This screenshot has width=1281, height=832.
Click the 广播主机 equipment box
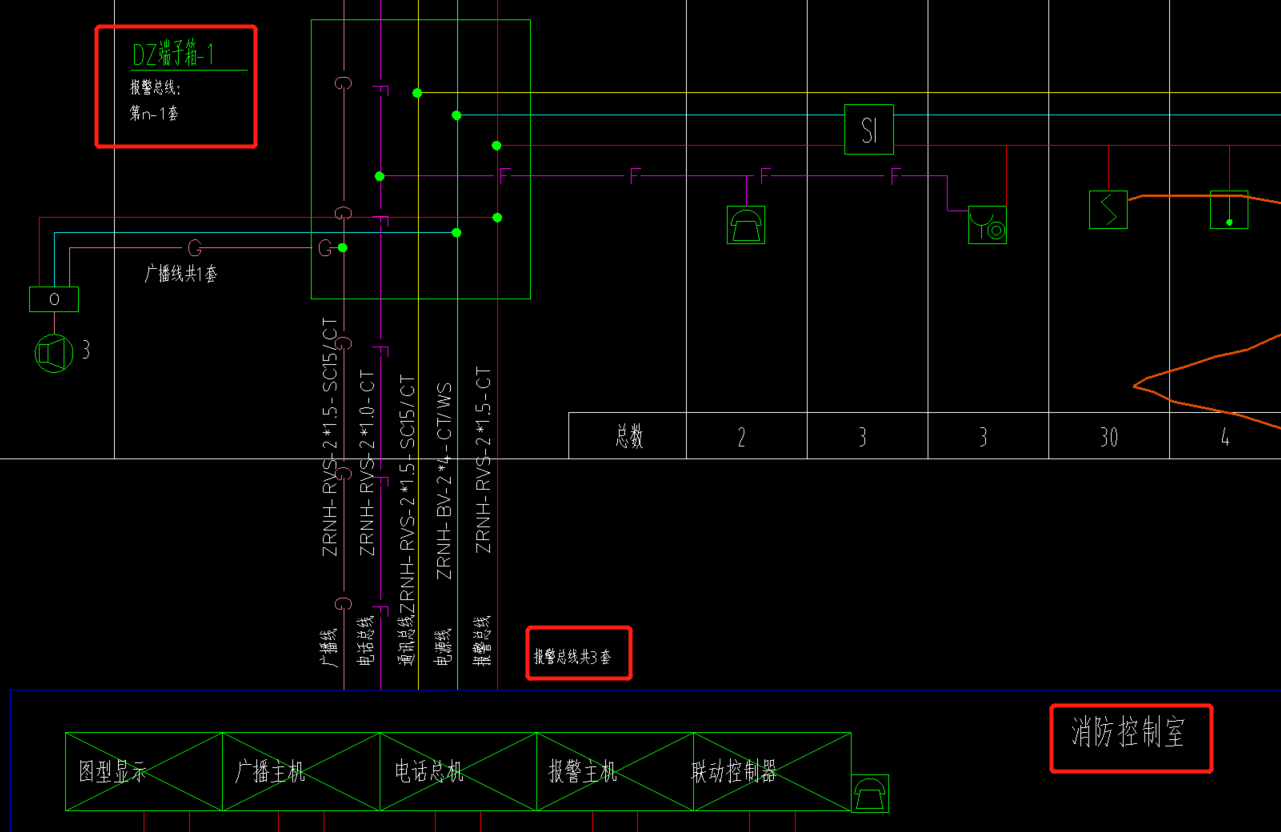coord(301,772)
